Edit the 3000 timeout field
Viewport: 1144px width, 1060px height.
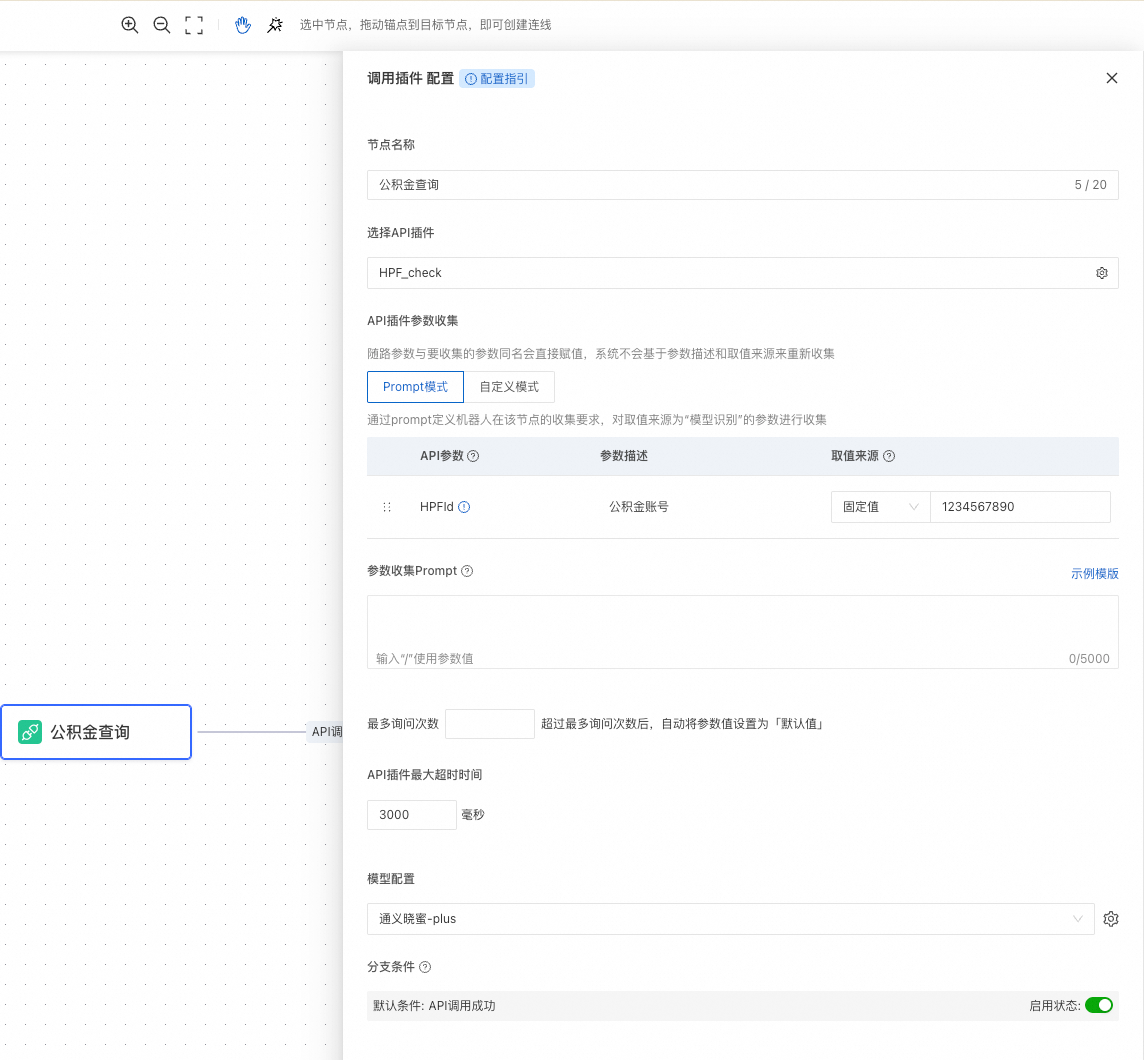(411, 815)
